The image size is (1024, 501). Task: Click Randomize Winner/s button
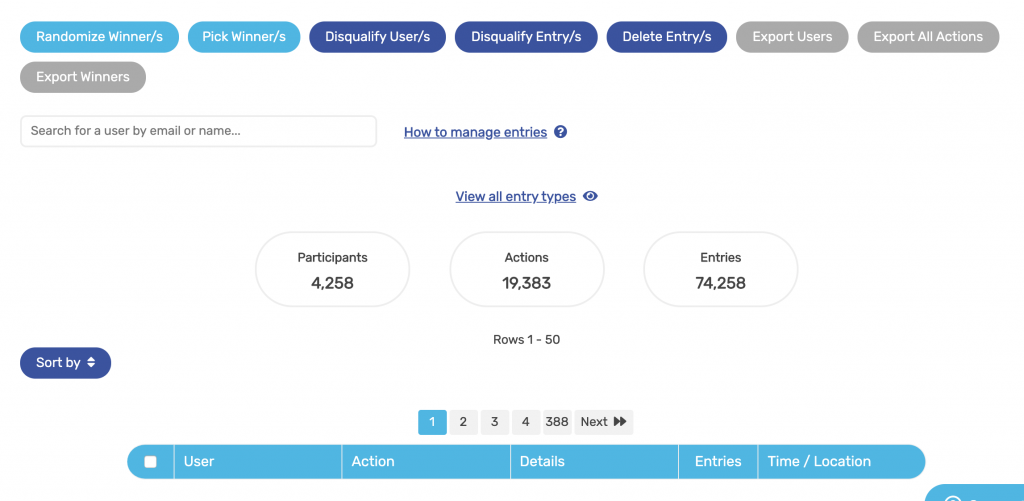(x=99, y=37)
